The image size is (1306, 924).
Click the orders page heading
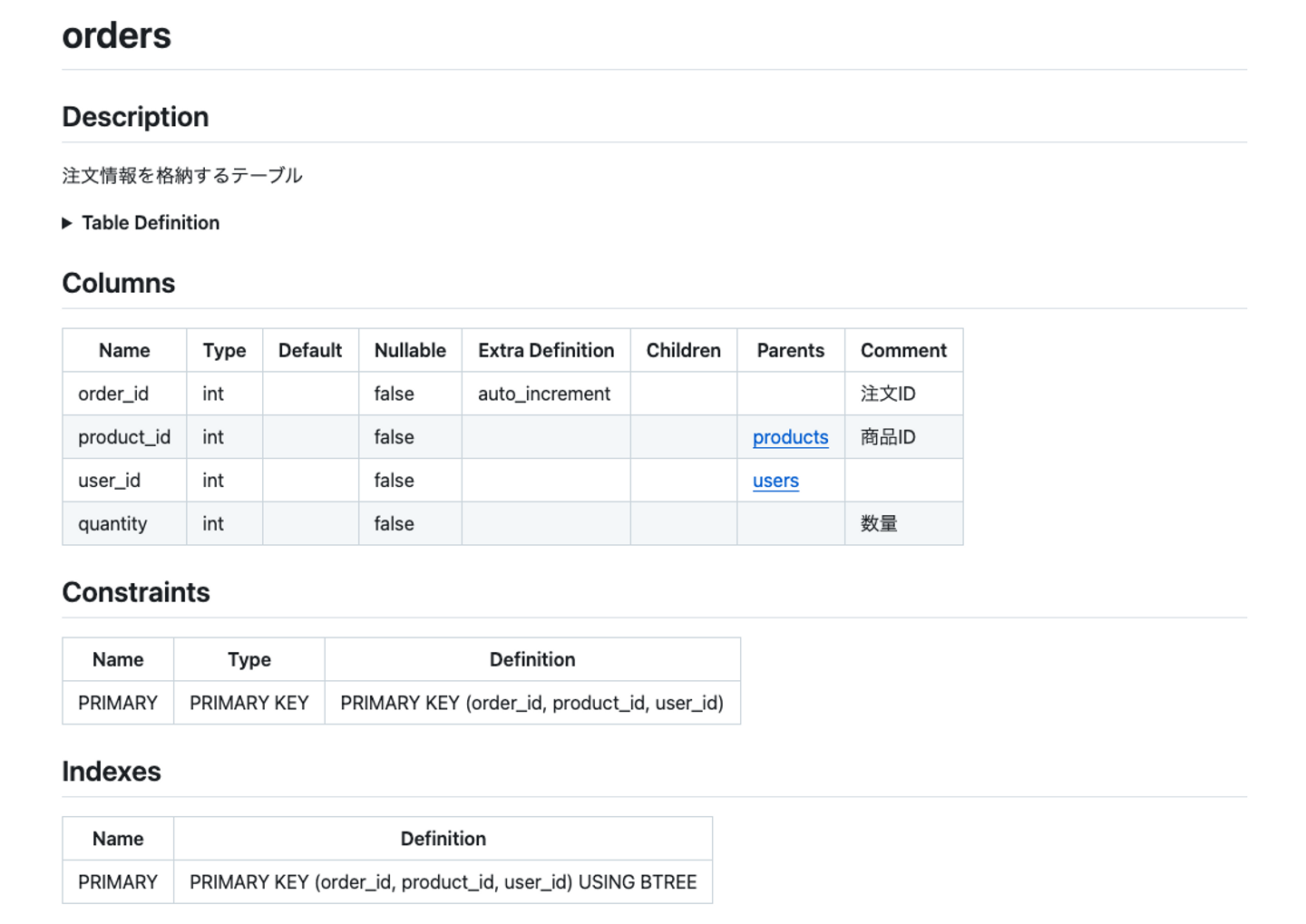116,36
